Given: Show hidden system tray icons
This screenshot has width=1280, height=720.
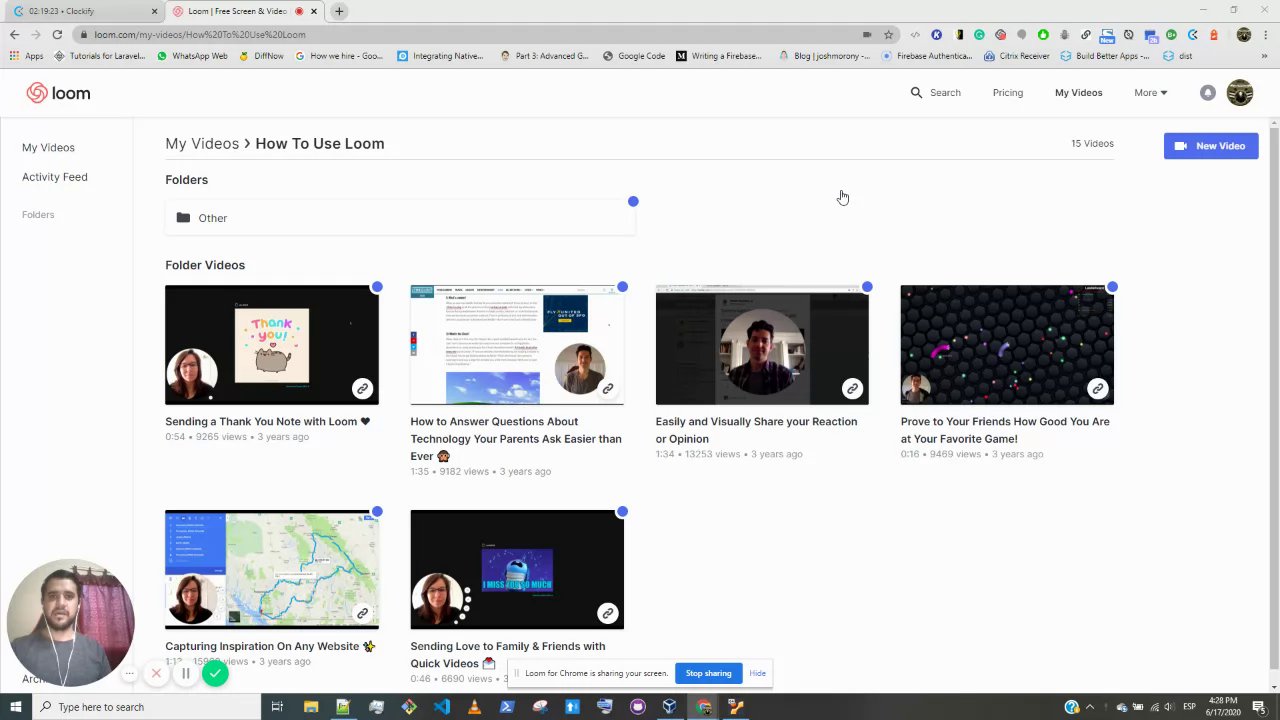Looking at the screenshot, I should click(1089, 707).
